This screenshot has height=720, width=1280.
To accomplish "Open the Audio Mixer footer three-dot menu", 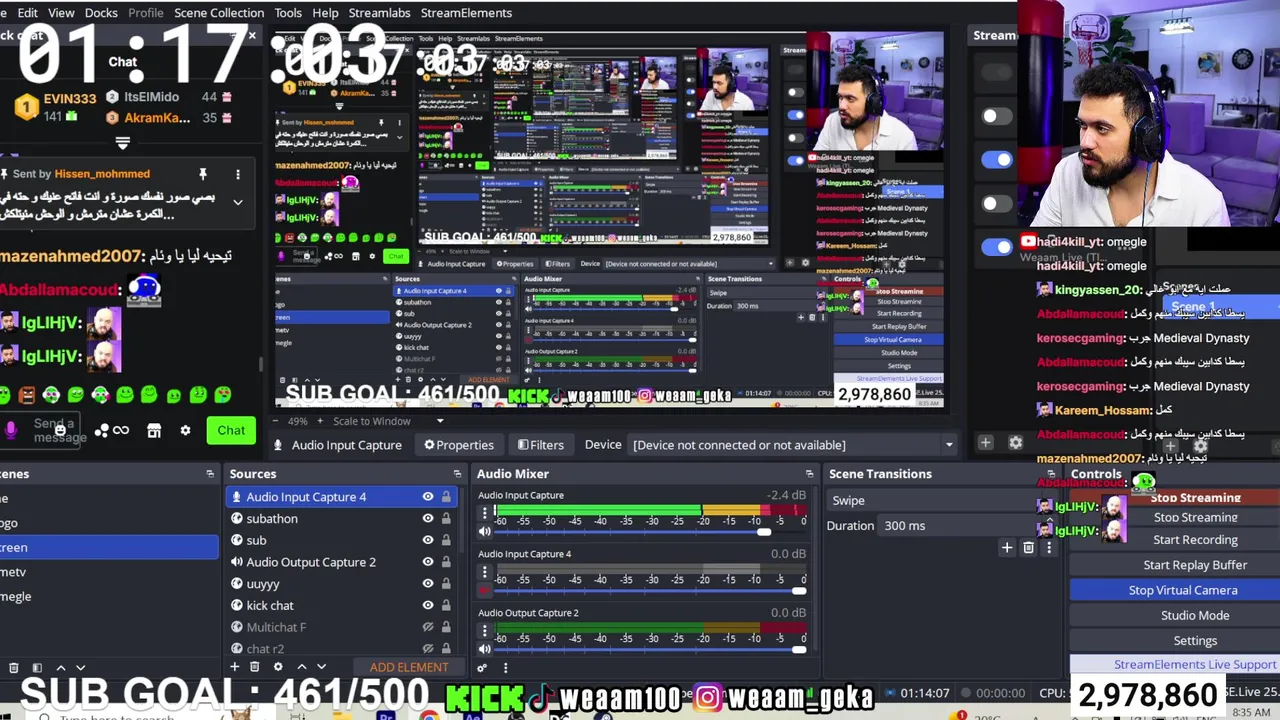I will coord(505,667).
